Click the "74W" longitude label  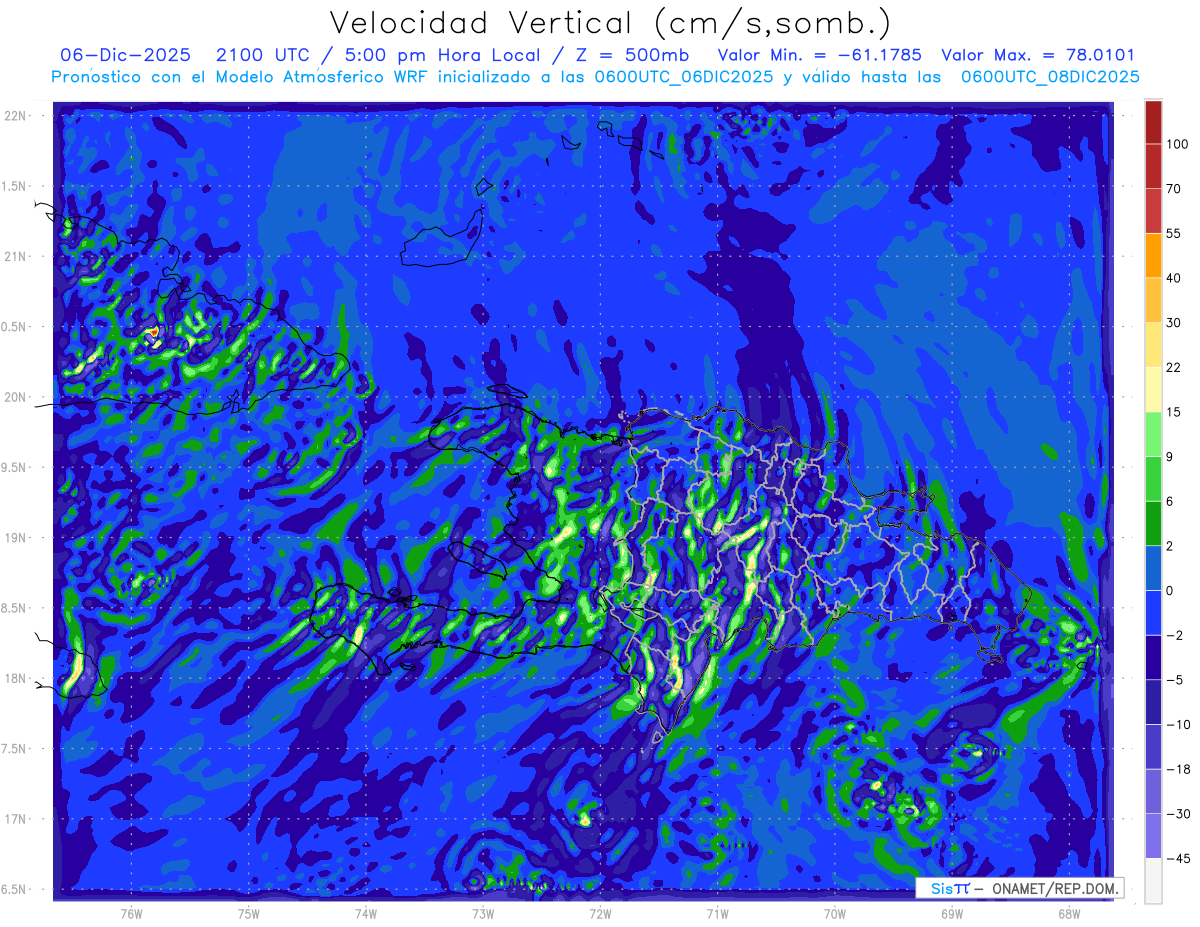[x=366, y=914]
